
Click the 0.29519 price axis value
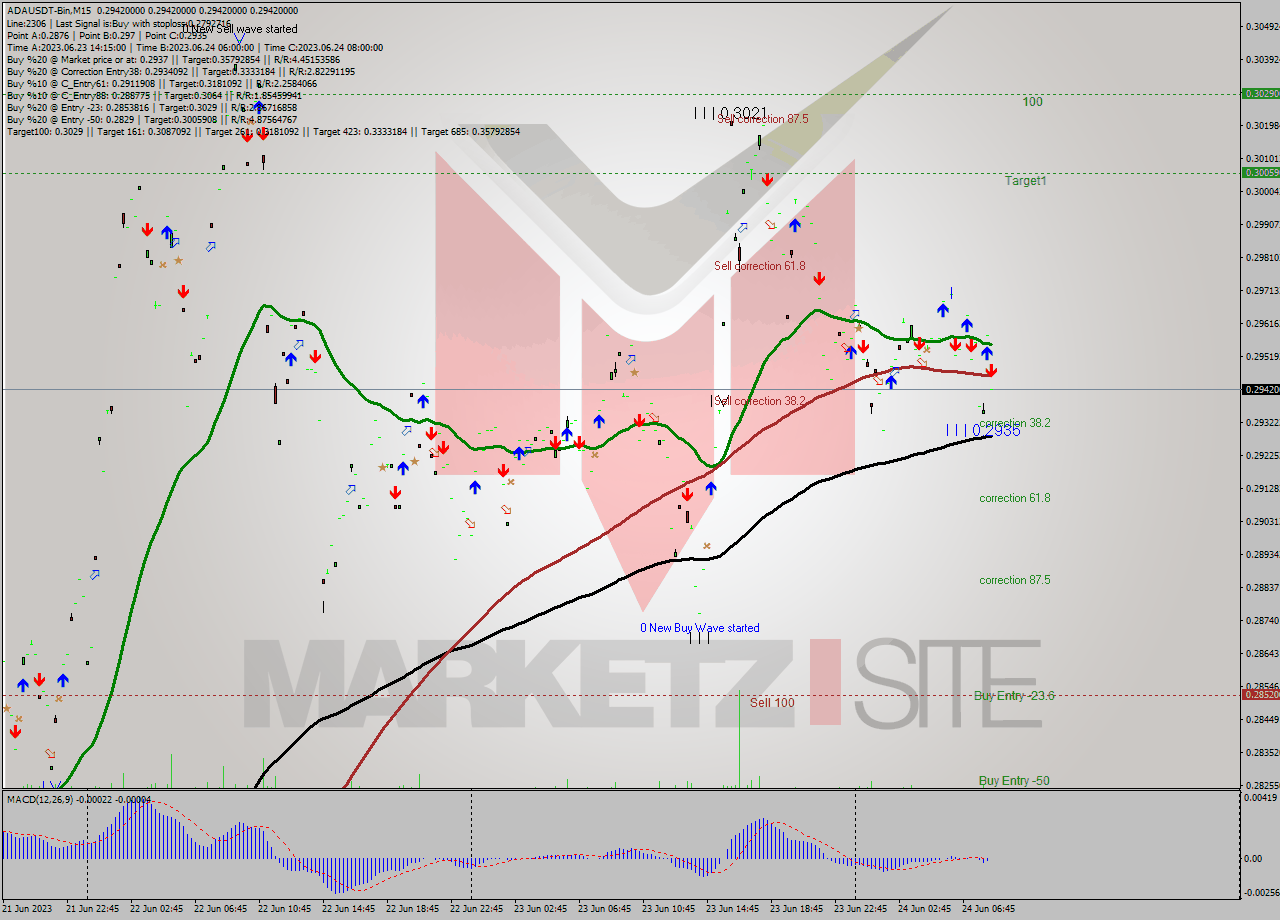pos(1262,356)
